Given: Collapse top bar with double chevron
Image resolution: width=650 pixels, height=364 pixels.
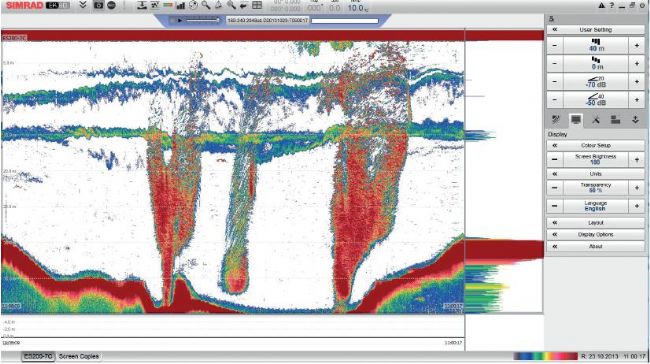Looking at the screenshot, I should pos(83,5).
